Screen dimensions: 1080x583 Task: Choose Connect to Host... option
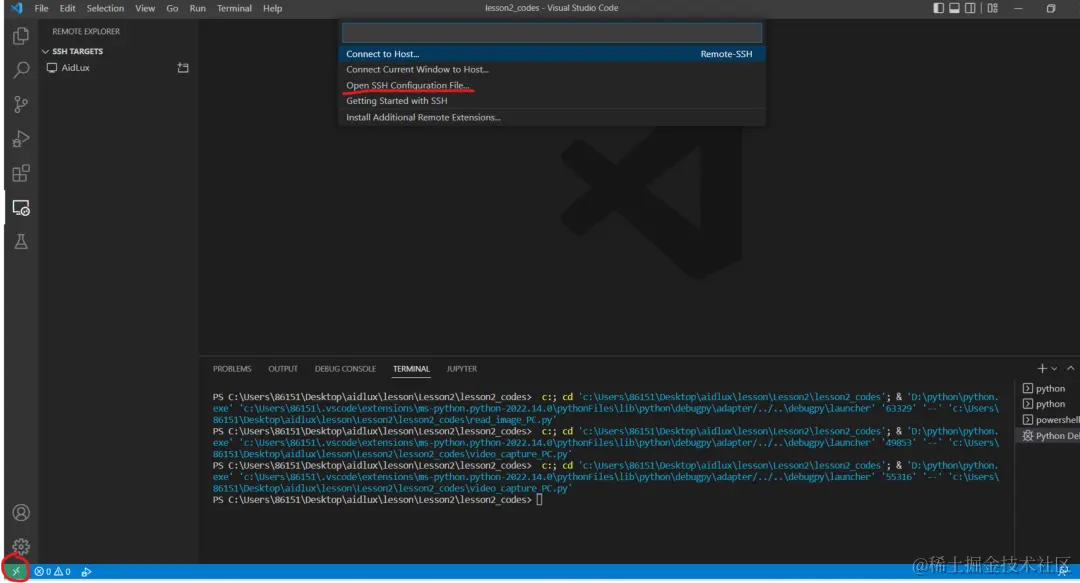552,54
